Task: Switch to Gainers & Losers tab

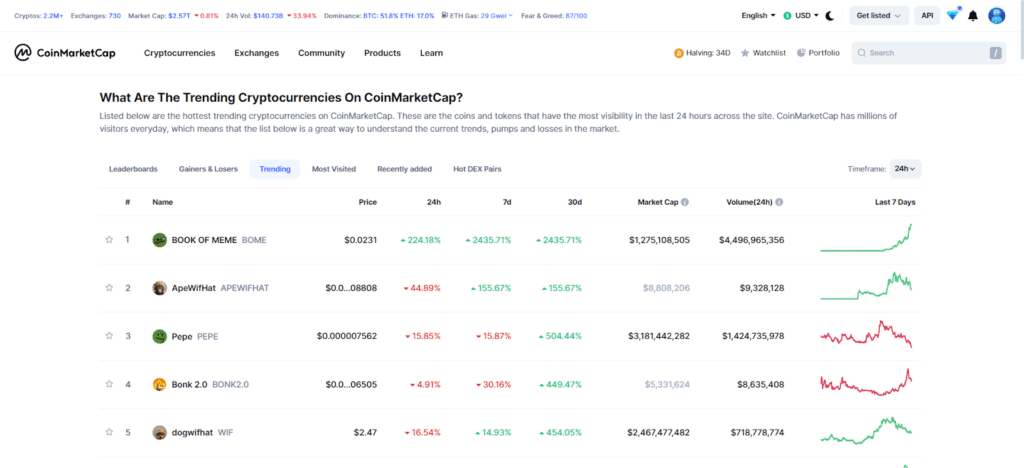Action: click(208, 169)
